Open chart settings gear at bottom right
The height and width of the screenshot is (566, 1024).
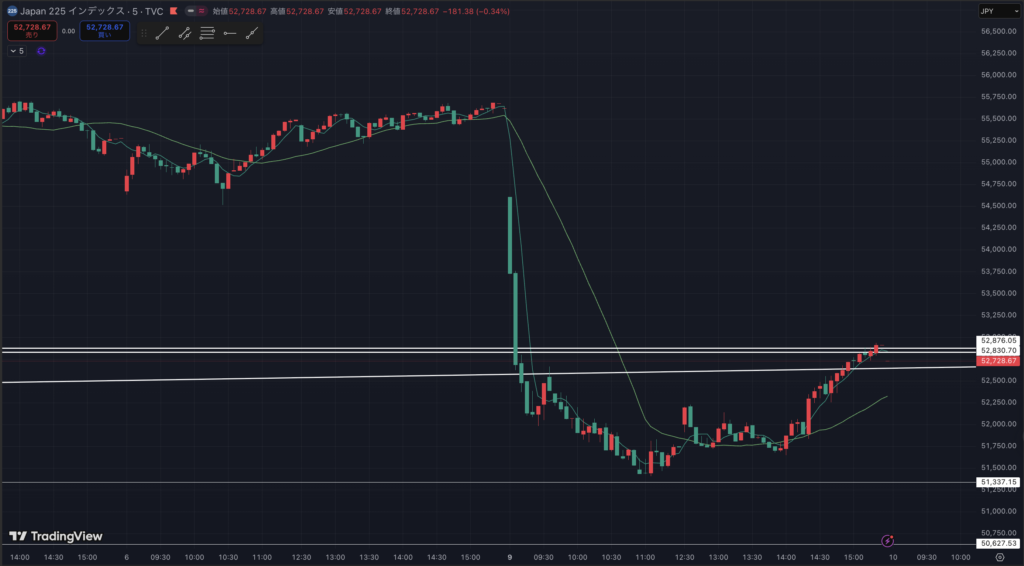coord(999,557)
